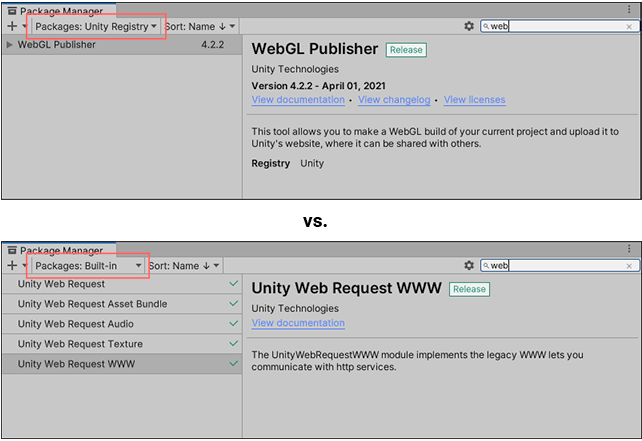Open the three-dot menu of the bottom Package Manager window
Viewport: 642px width, 441px height.
(629, 248)
